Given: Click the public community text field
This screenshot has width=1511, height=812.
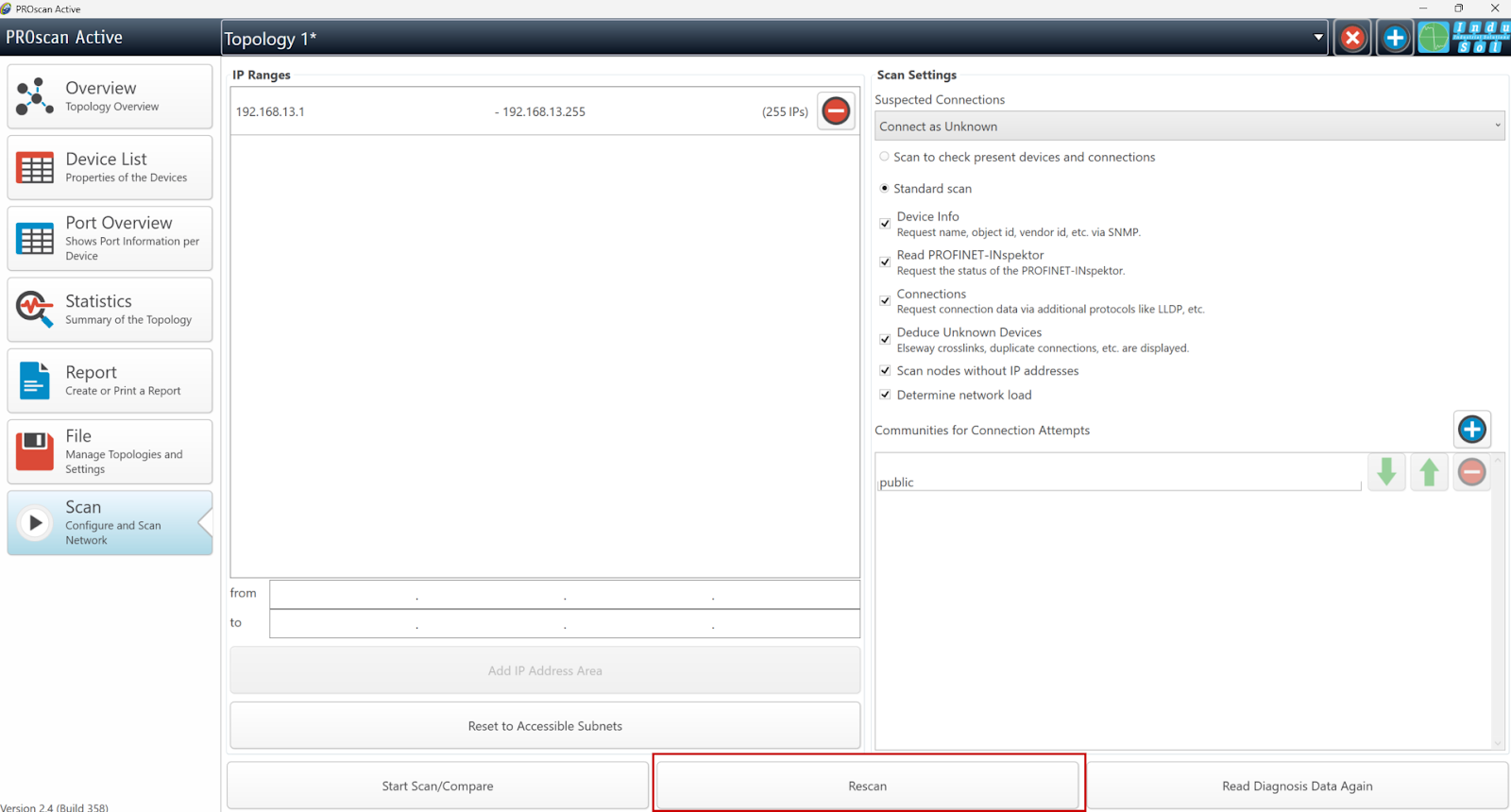Looking at the screenshot, I should tap(1119, 482).
